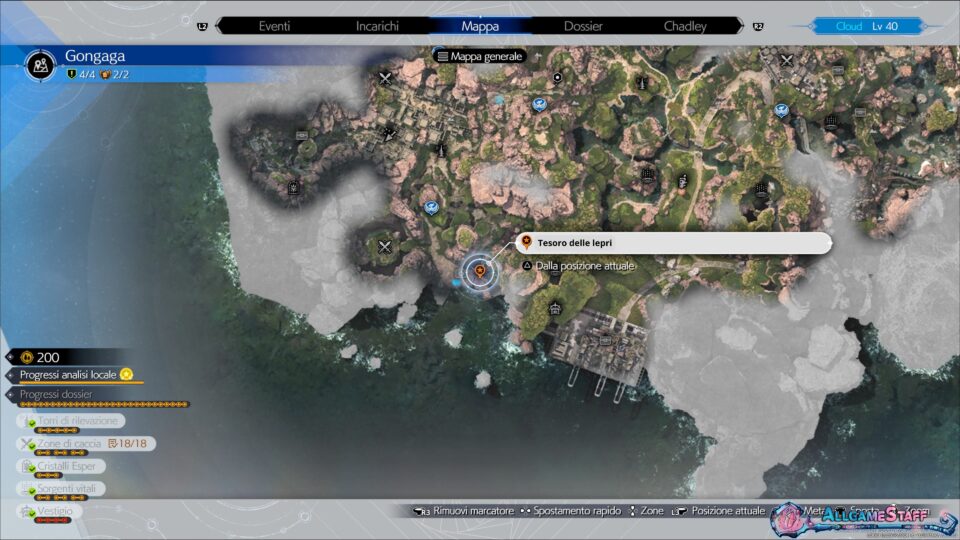Select the remnawave tower icon in northeast forest

tap(642, 81)
